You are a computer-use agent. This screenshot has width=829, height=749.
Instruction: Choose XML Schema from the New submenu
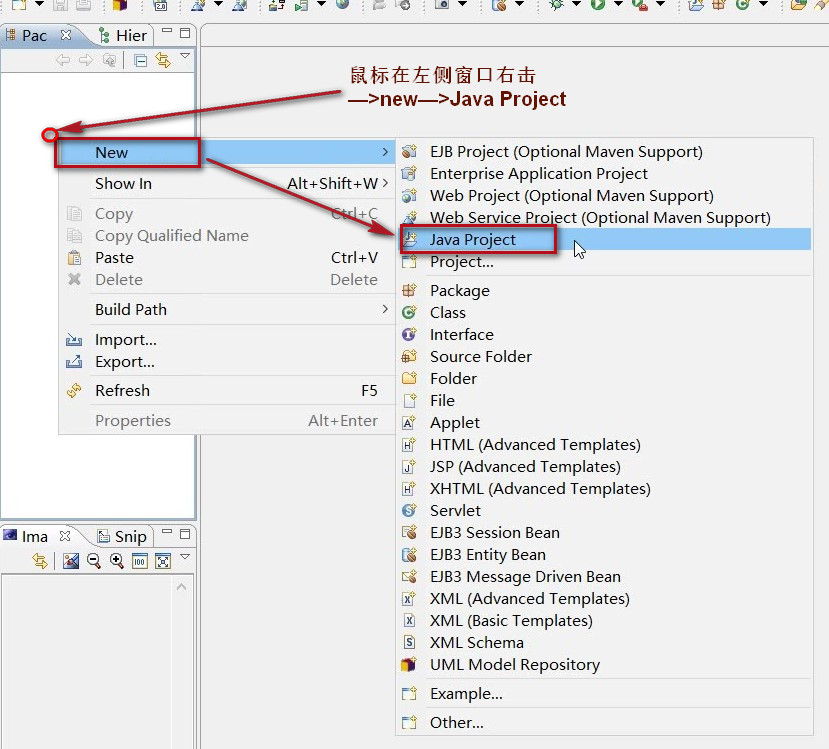(x=477, y=642)
